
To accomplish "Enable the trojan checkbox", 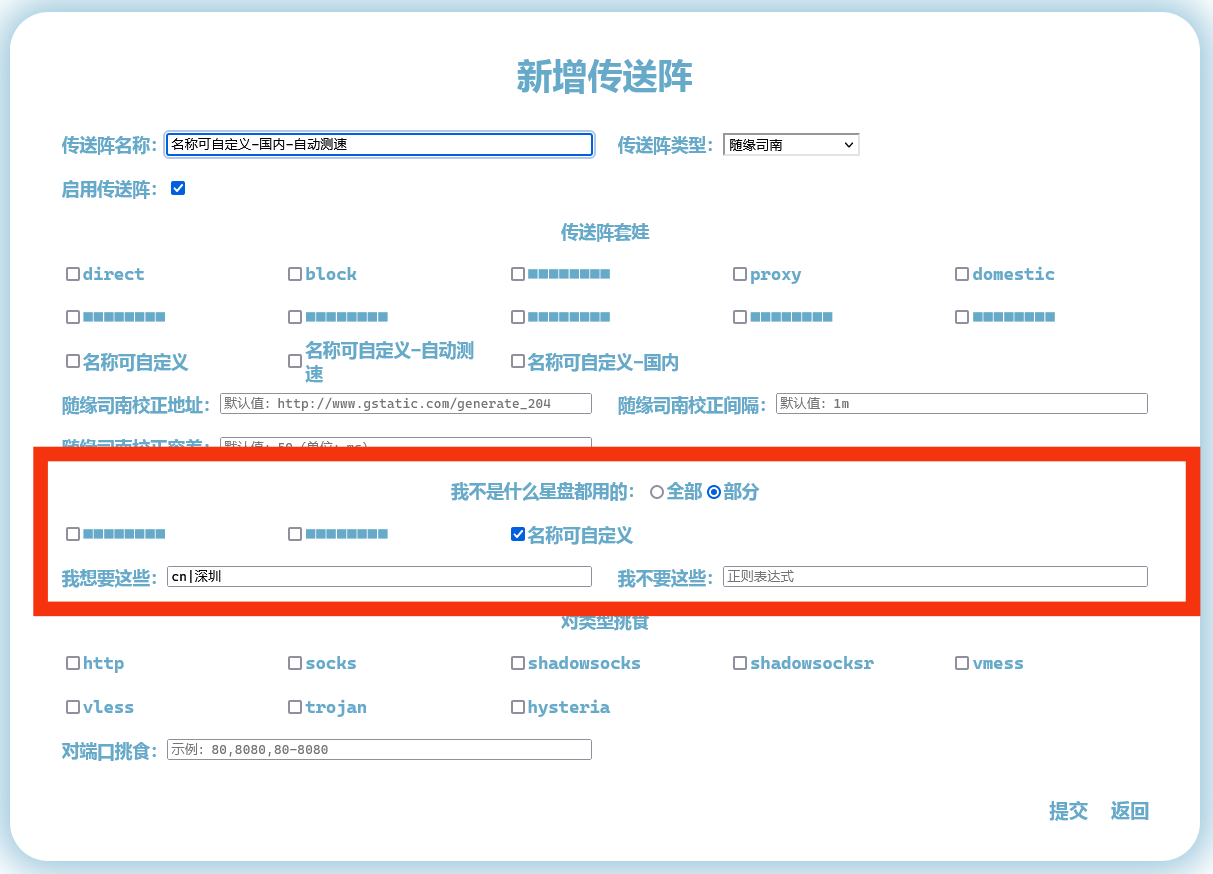I will [x=295, y=707].
